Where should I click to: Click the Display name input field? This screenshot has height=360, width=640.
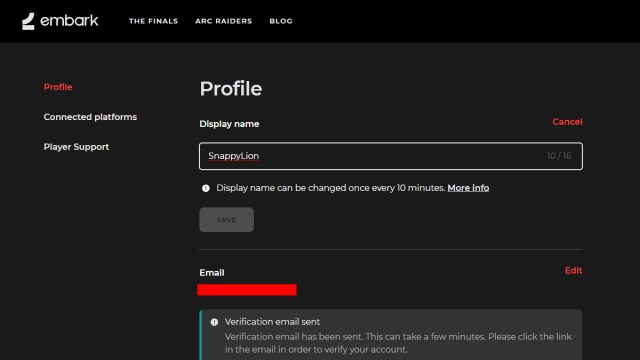[x=391, y=156]
